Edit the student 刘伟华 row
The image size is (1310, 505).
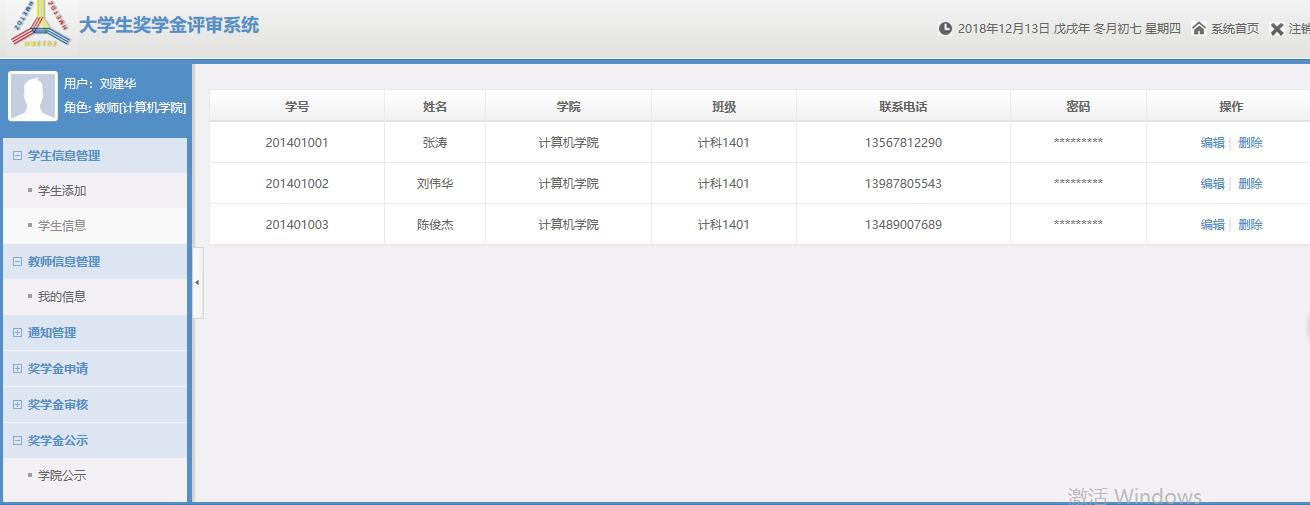click(1212, 183)
